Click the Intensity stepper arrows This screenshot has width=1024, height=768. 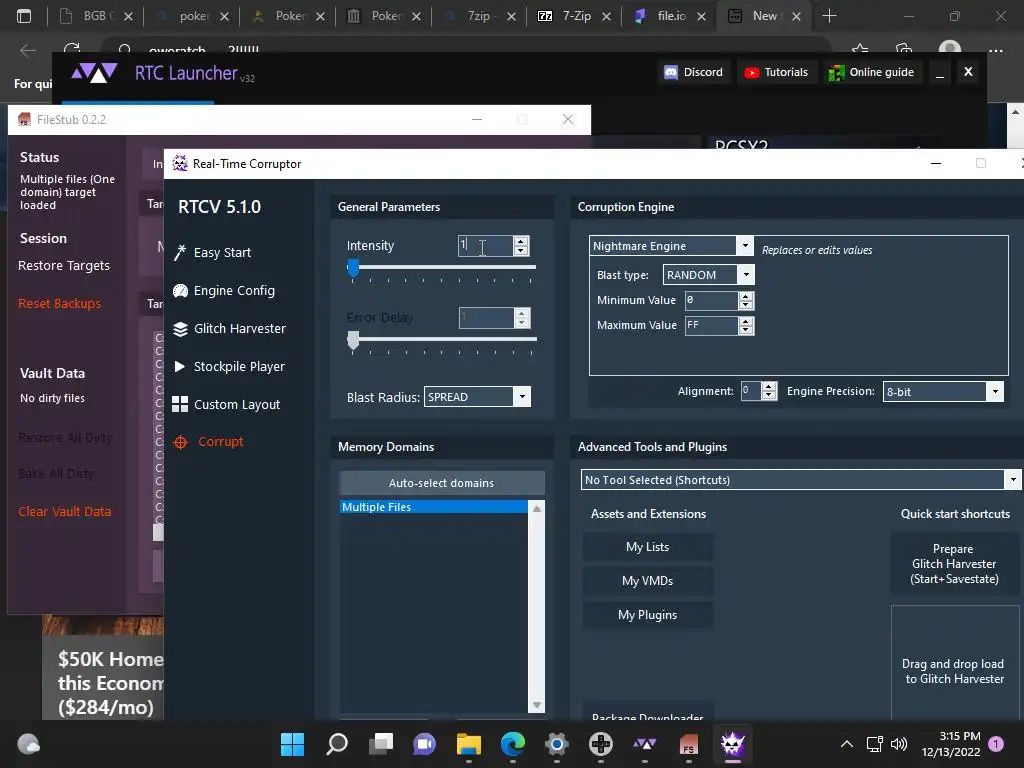coord(521,246)
